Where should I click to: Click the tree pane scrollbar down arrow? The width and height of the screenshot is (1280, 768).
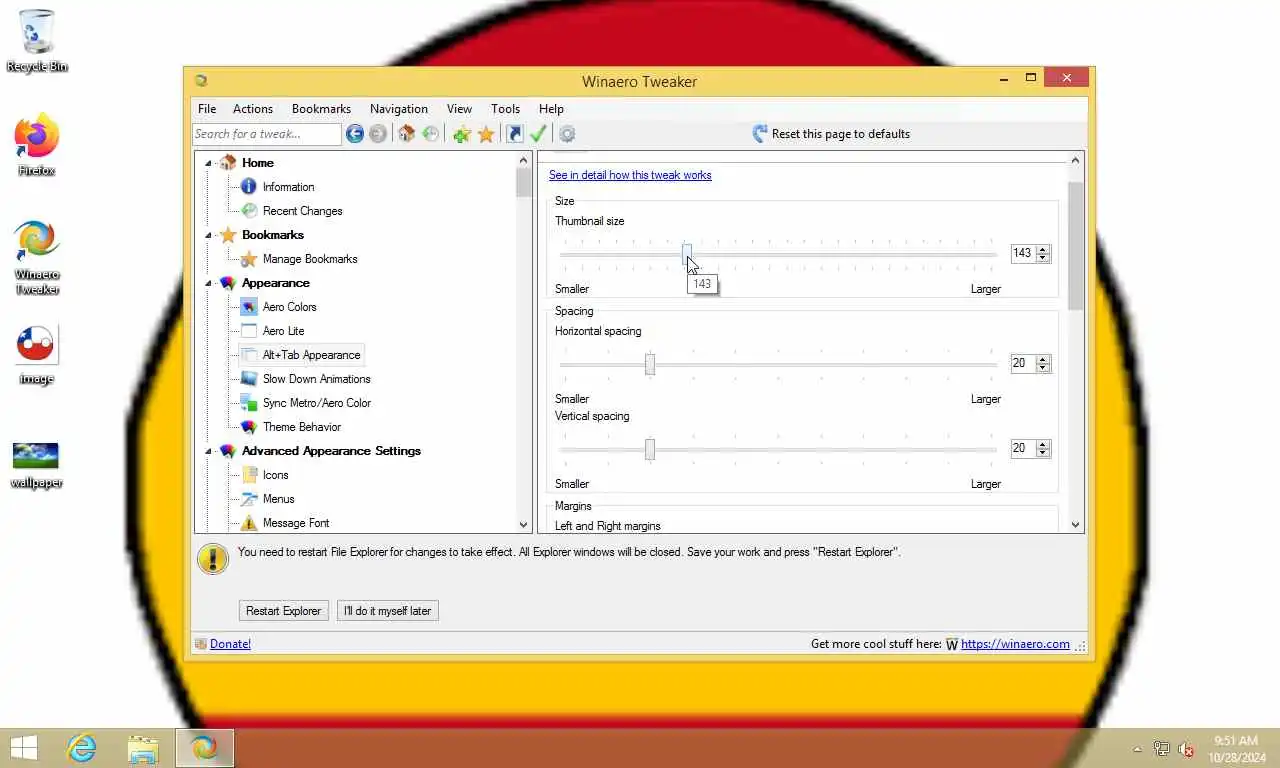(x=523, y=524)
